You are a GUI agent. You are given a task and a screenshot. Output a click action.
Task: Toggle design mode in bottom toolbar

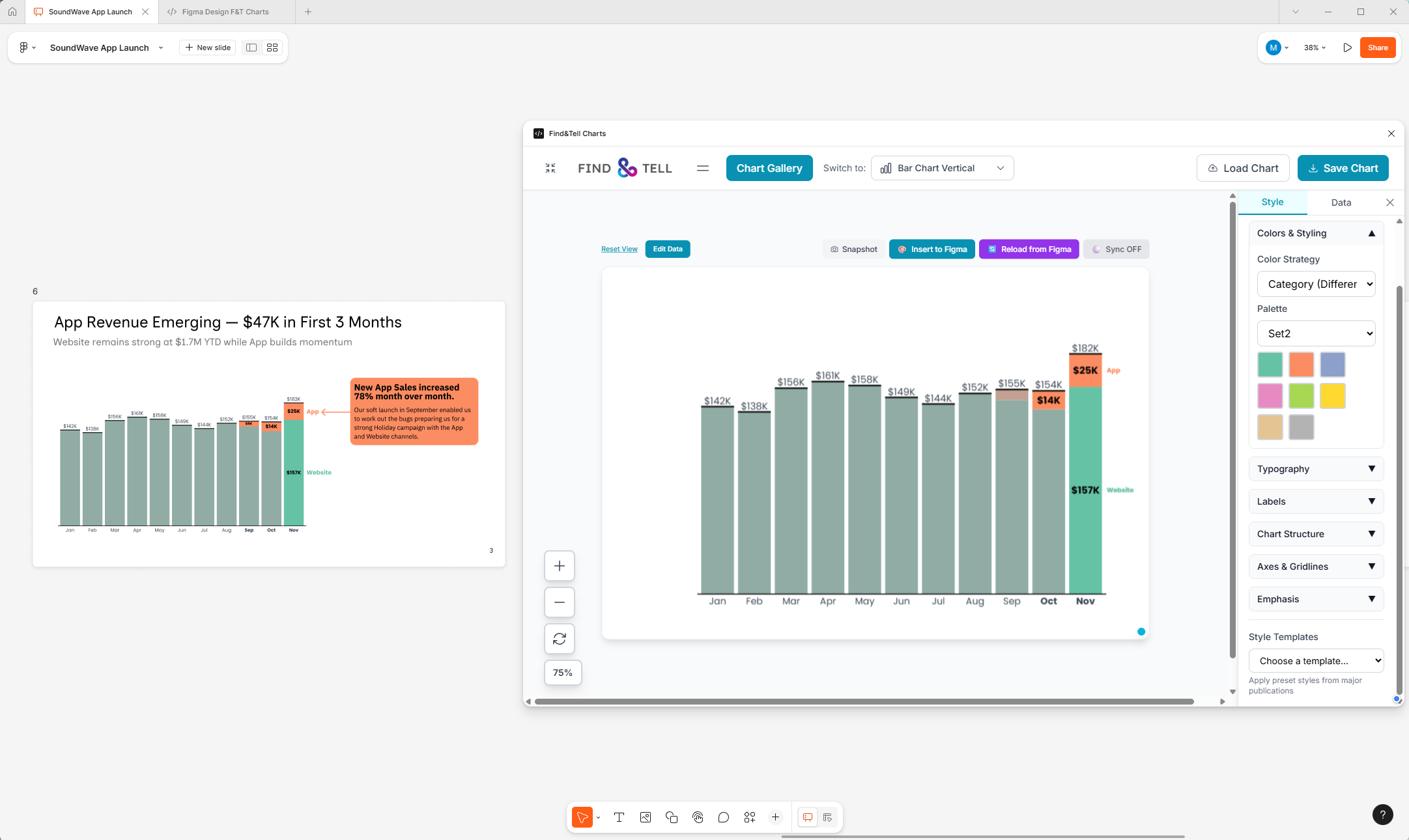pyautogui.click(x=827, y=817)
